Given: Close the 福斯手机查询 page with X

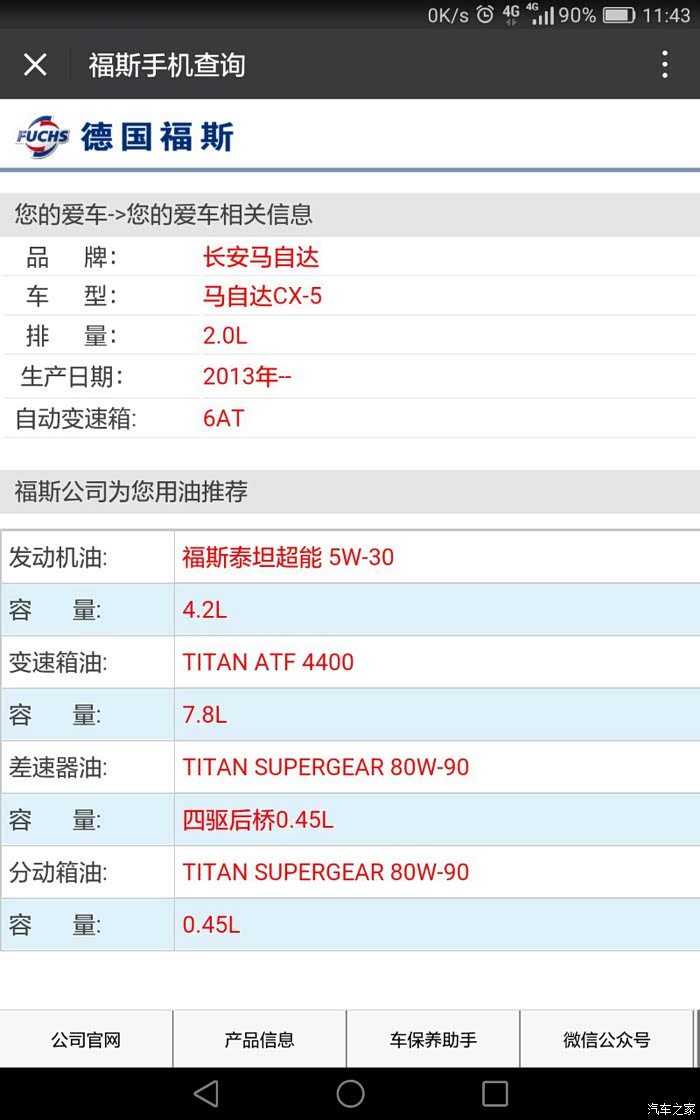Looking at the screenshot, I should pos(35,65).
